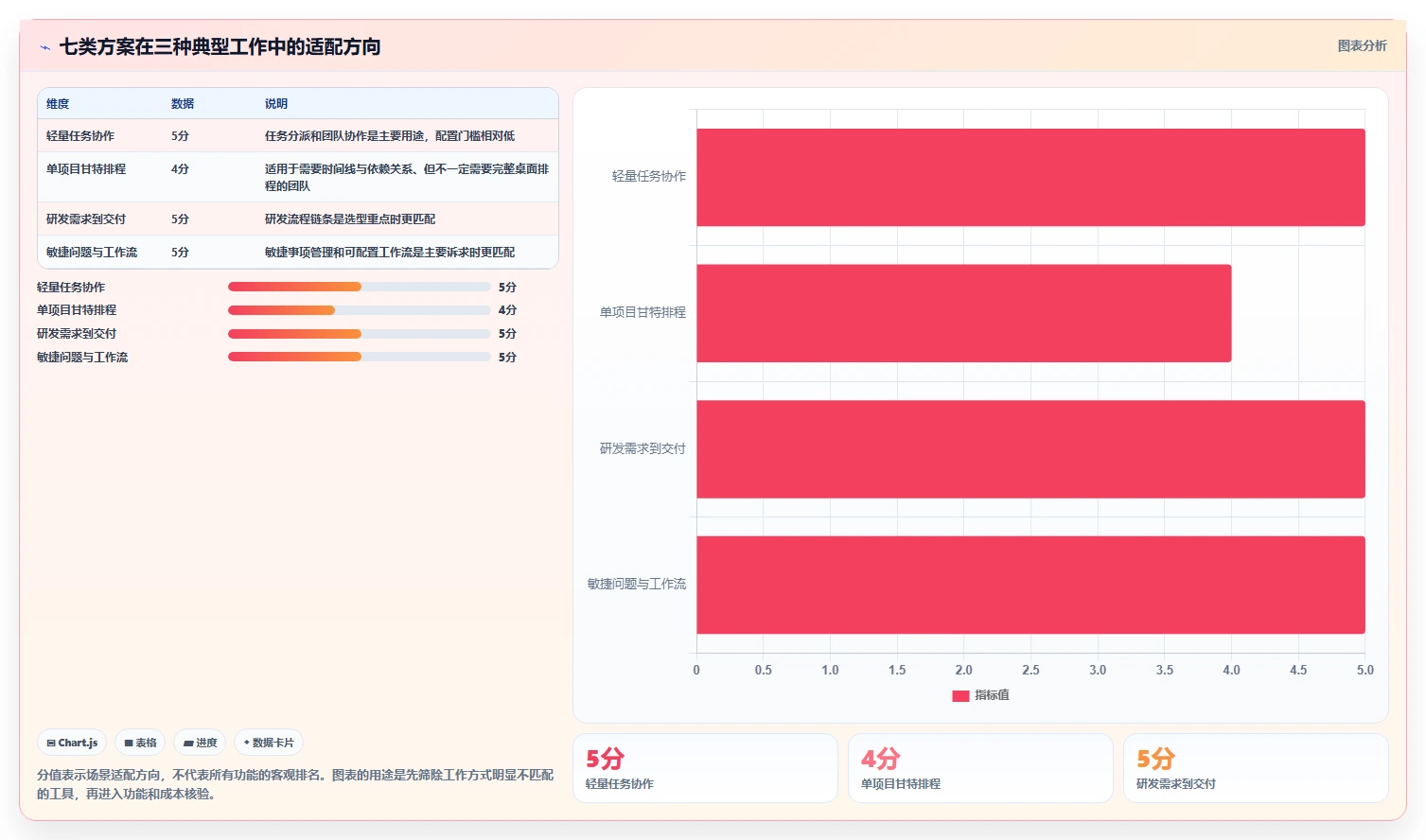The width and height of the screenshot is (1426, 840).
Task: Click description 任务分派和团队协作是主要用途
Action: tap(390, 136)
